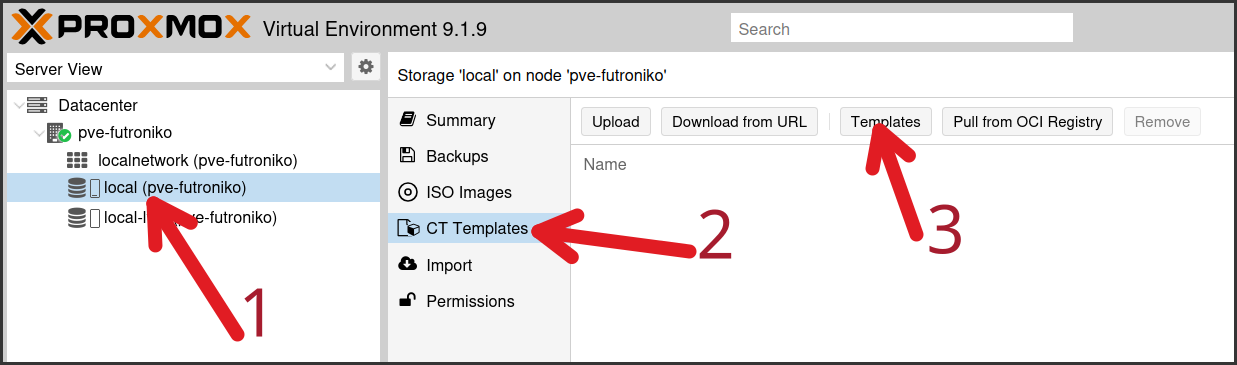Click the Permissions unlock icon
1237x365 pixels.
point(407,300)
